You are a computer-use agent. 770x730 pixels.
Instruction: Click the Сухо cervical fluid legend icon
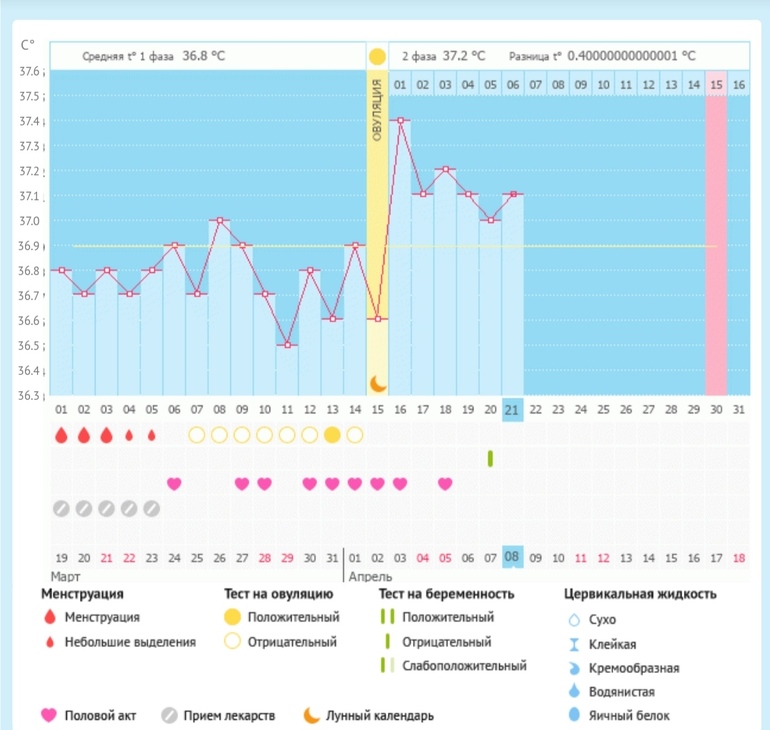pos(574,620)
